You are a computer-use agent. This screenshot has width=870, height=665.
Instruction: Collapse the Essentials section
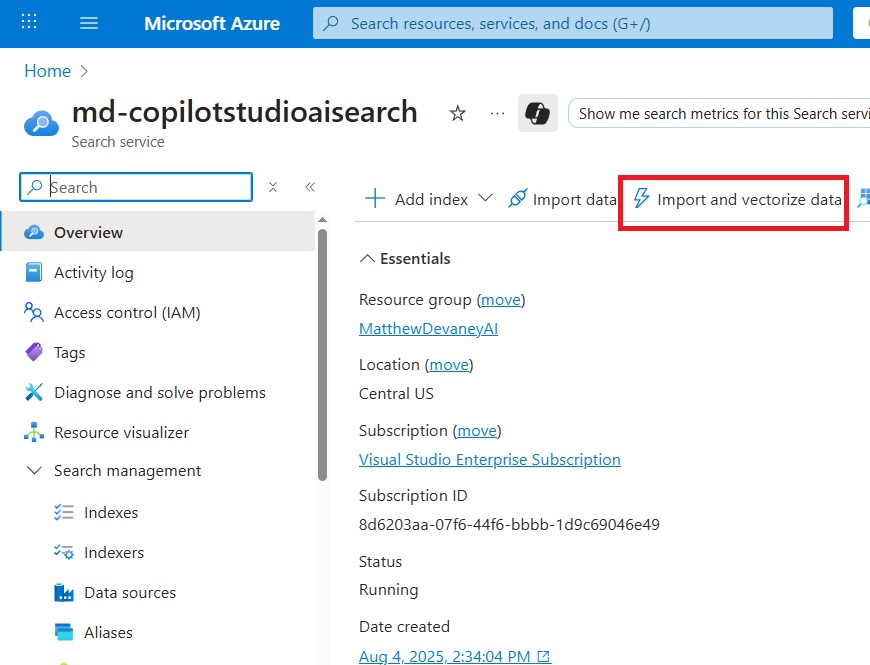[367, 258]
